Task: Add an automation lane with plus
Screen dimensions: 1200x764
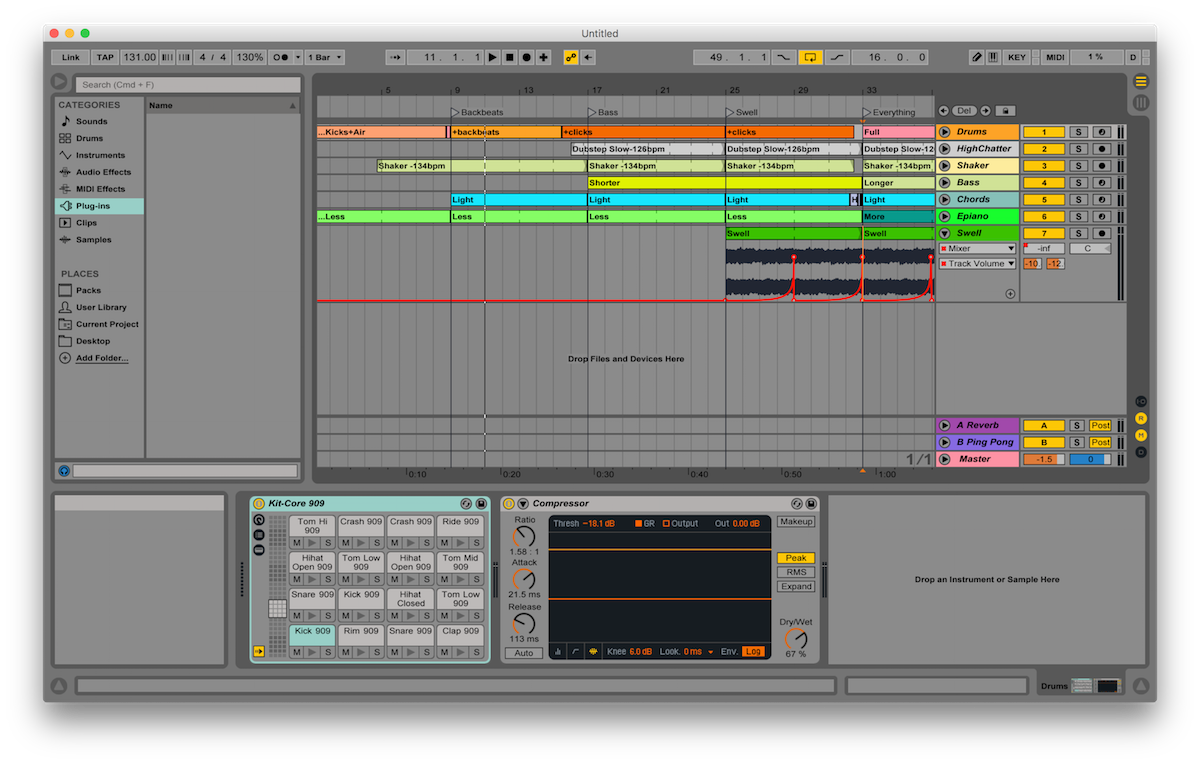Action: 1010,294
